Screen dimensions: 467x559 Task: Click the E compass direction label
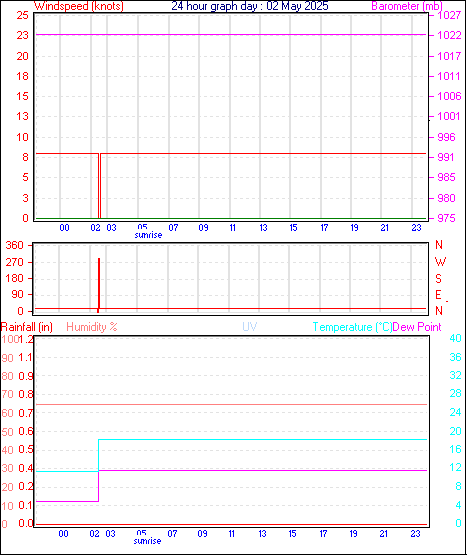(x=438, y=295)
